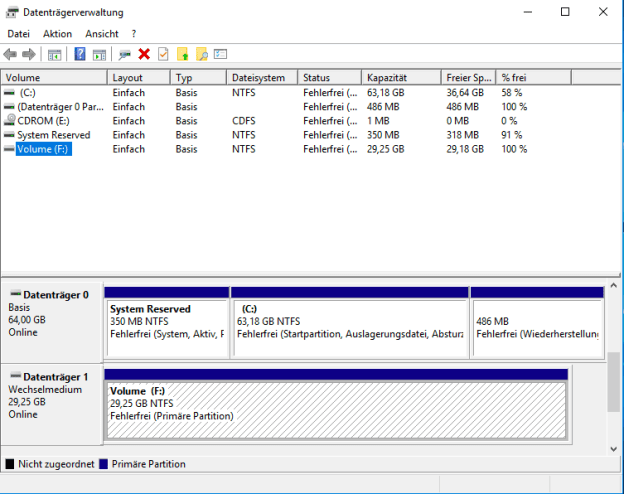Open the Datei menu
The image size is (624, 494).
18,34
